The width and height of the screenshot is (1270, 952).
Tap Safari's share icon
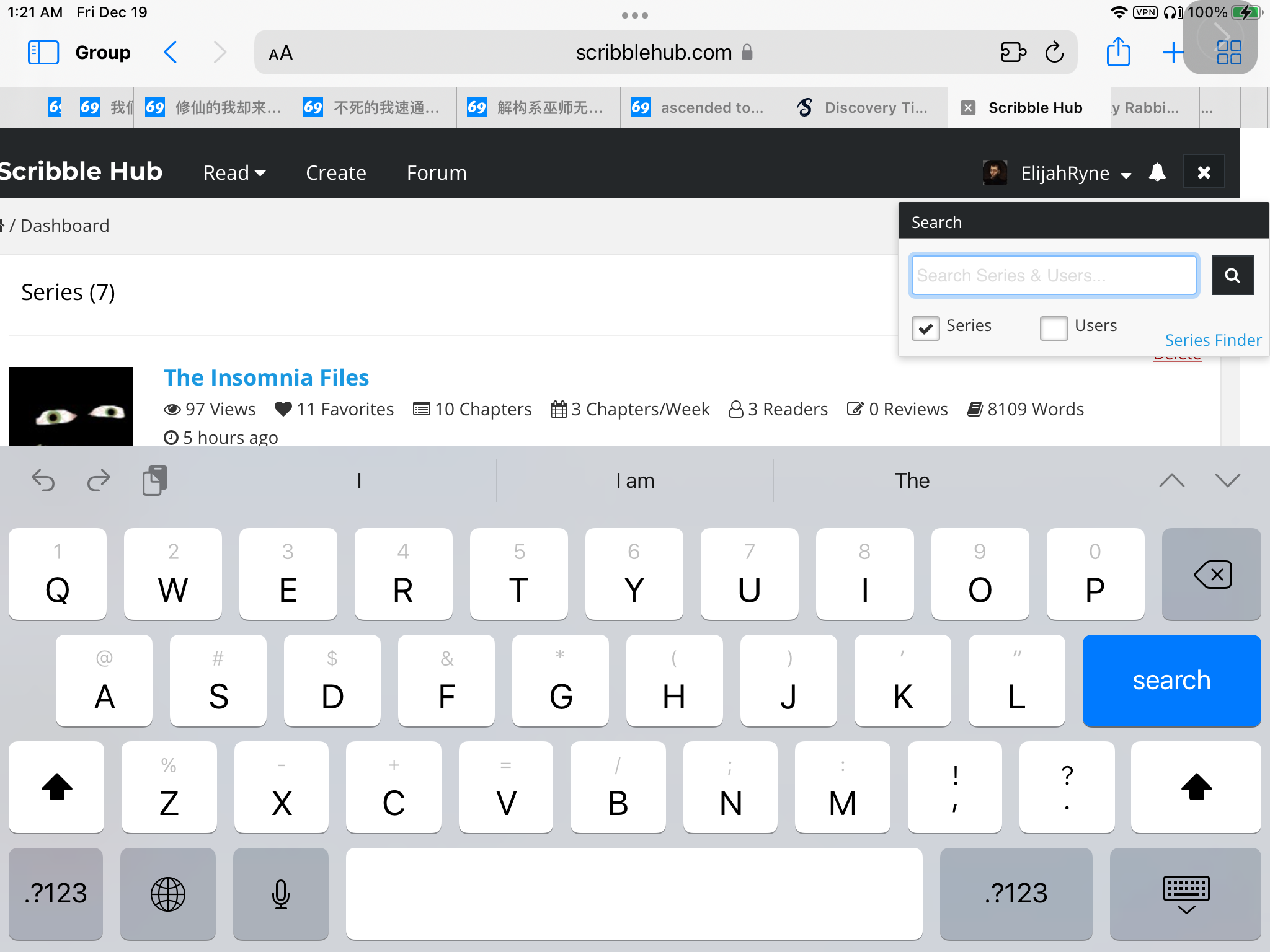pos(1118,52)
